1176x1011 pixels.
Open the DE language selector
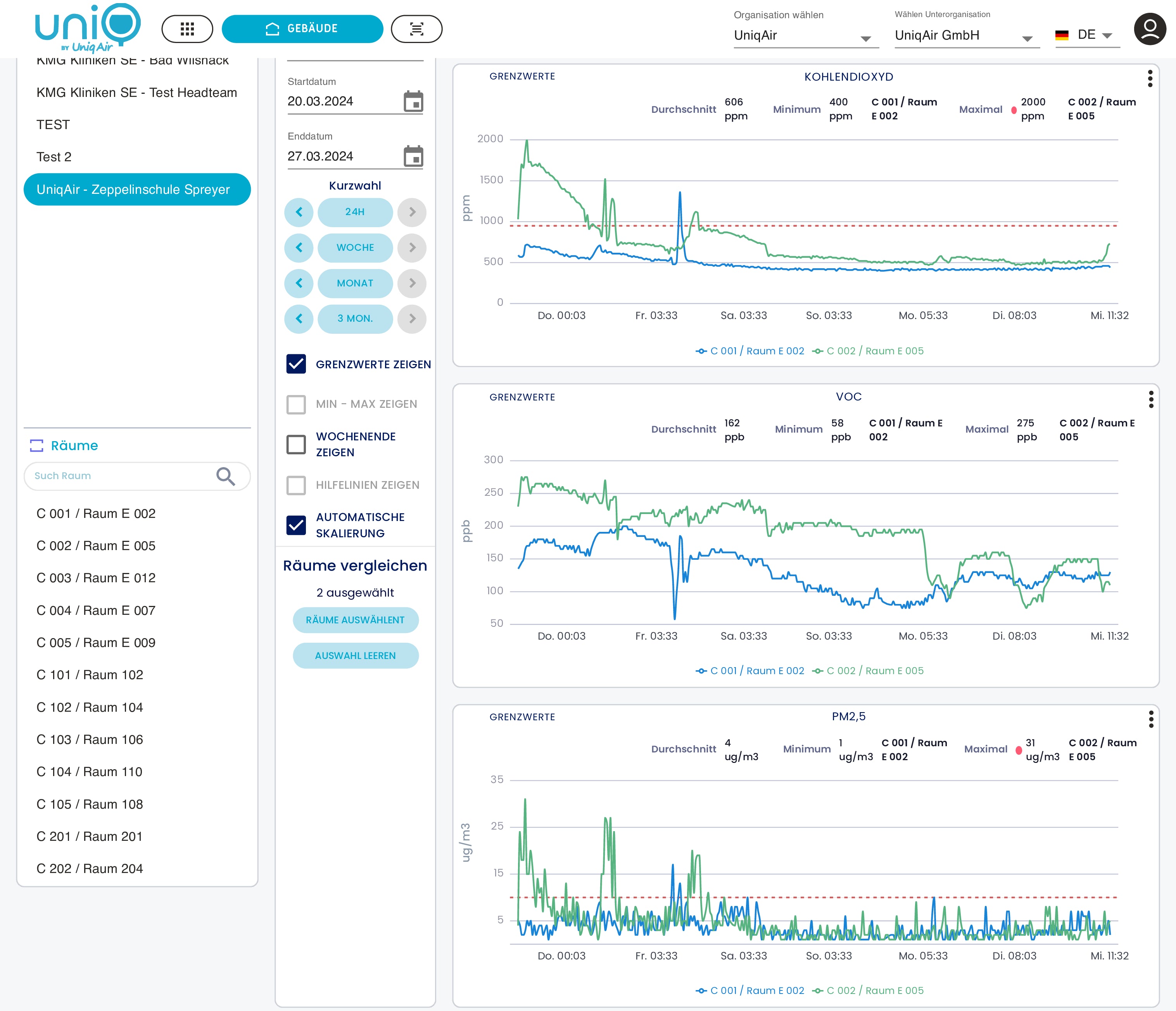[x=1087, y=35]
